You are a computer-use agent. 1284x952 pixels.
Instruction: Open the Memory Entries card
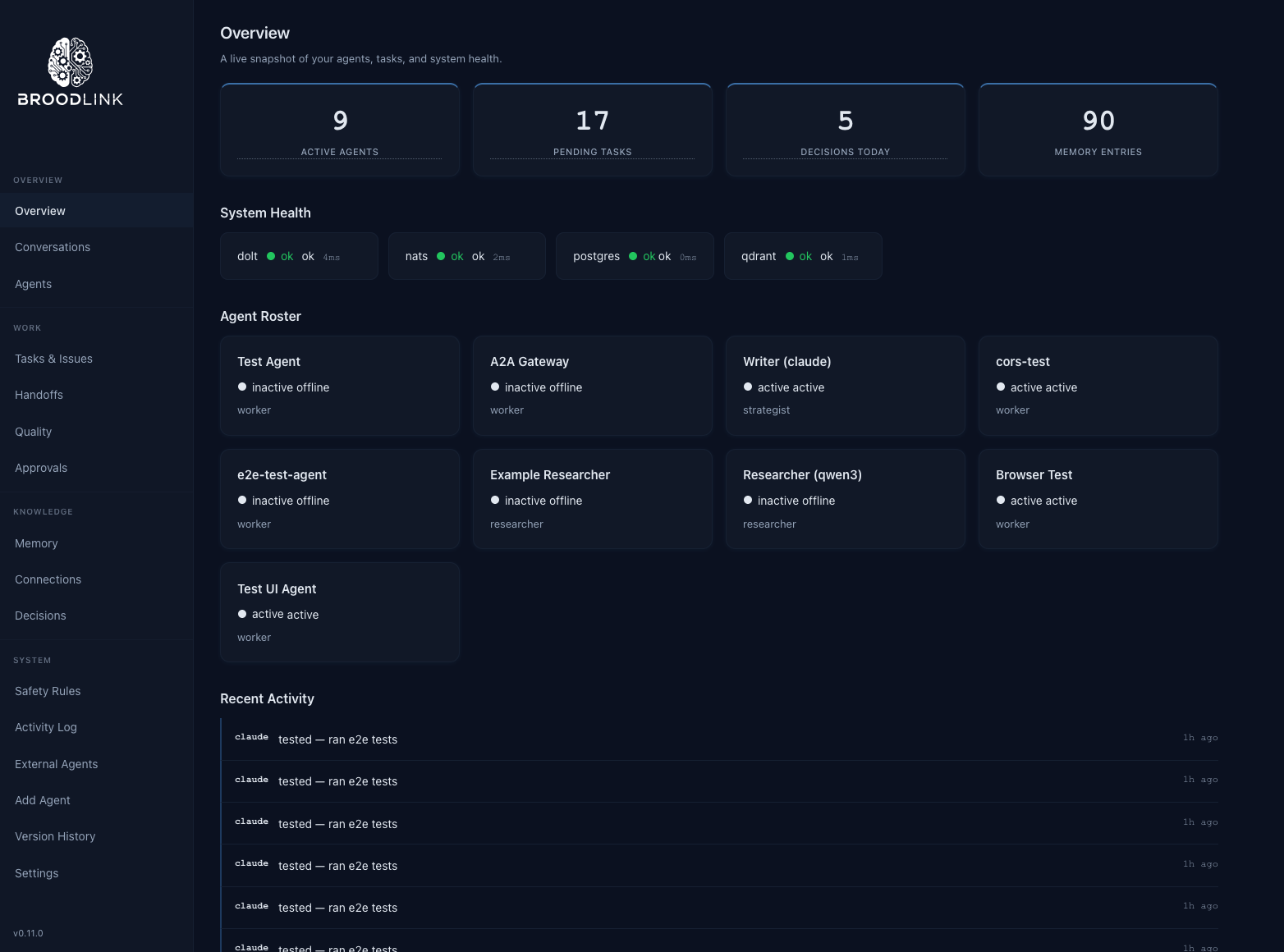tap(1098, 129)
